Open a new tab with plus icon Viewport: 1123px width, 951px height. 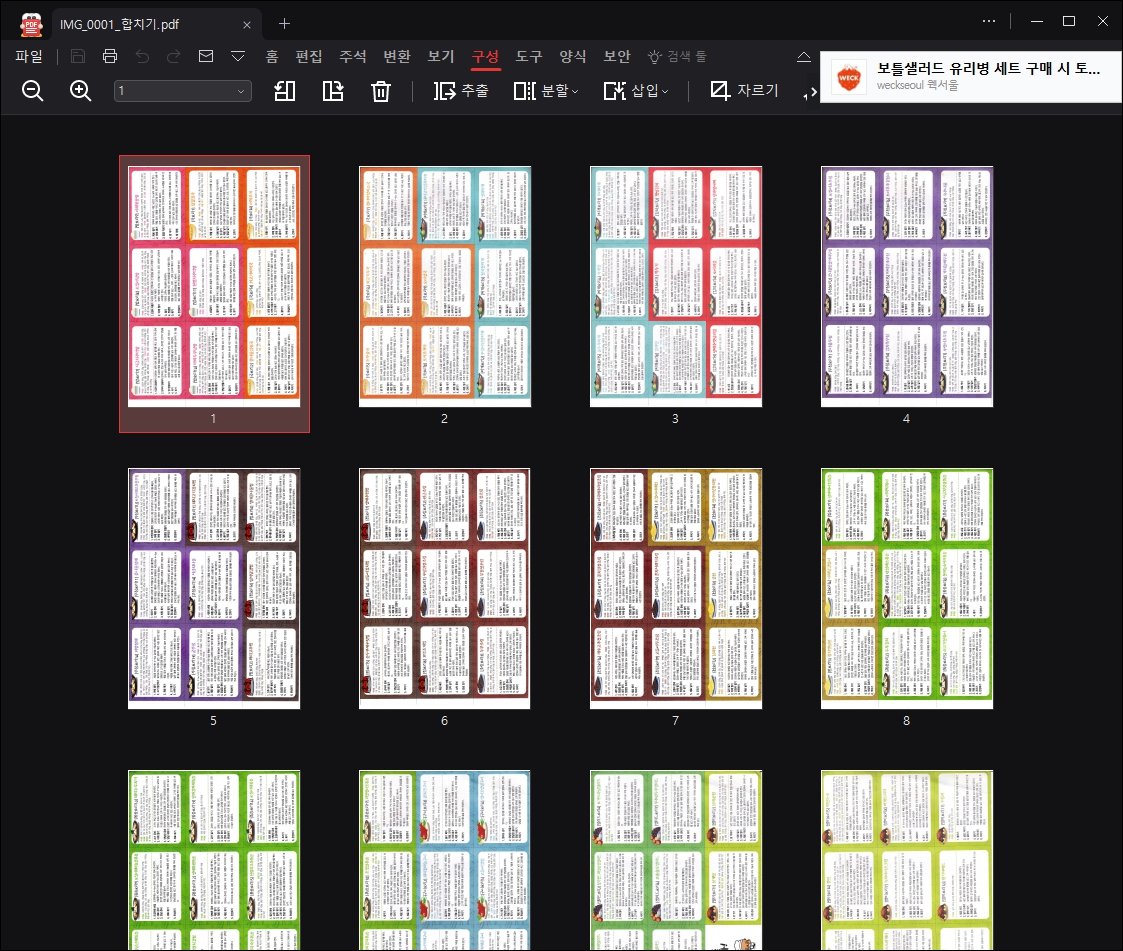click(x=284, y=24)
